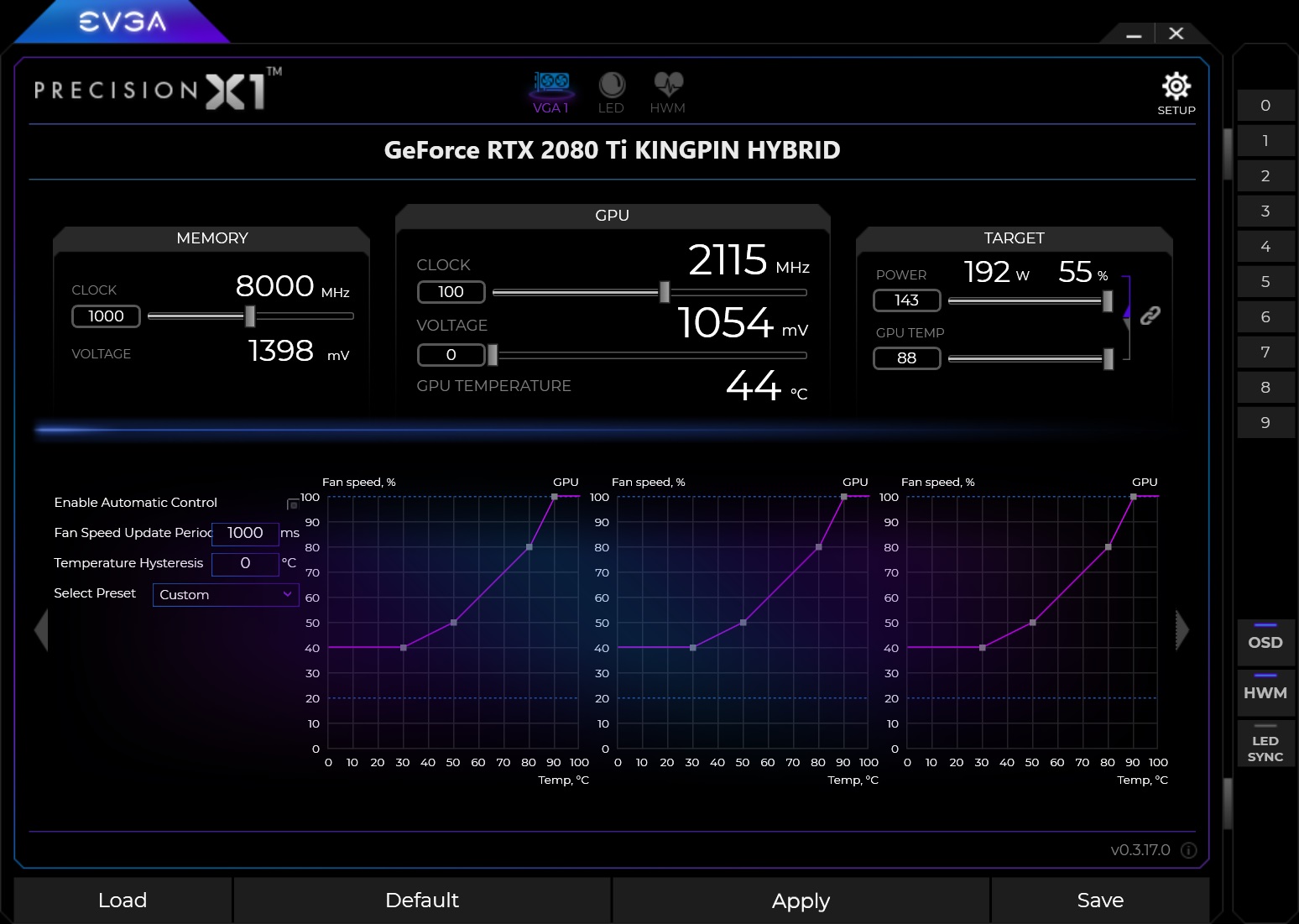Select profile tab 0

pyautogui.click(x=1265, y=105)
